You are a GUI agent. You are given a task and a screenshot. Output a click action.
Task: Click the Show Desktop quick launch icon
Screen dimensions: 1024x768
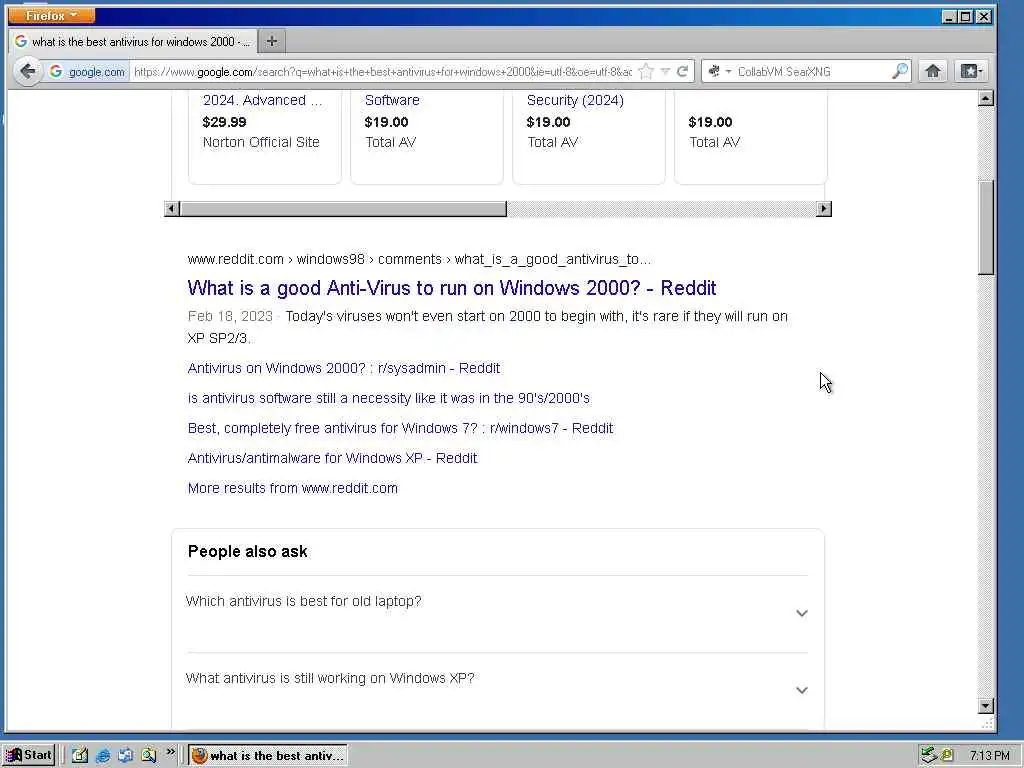point(80,756)
